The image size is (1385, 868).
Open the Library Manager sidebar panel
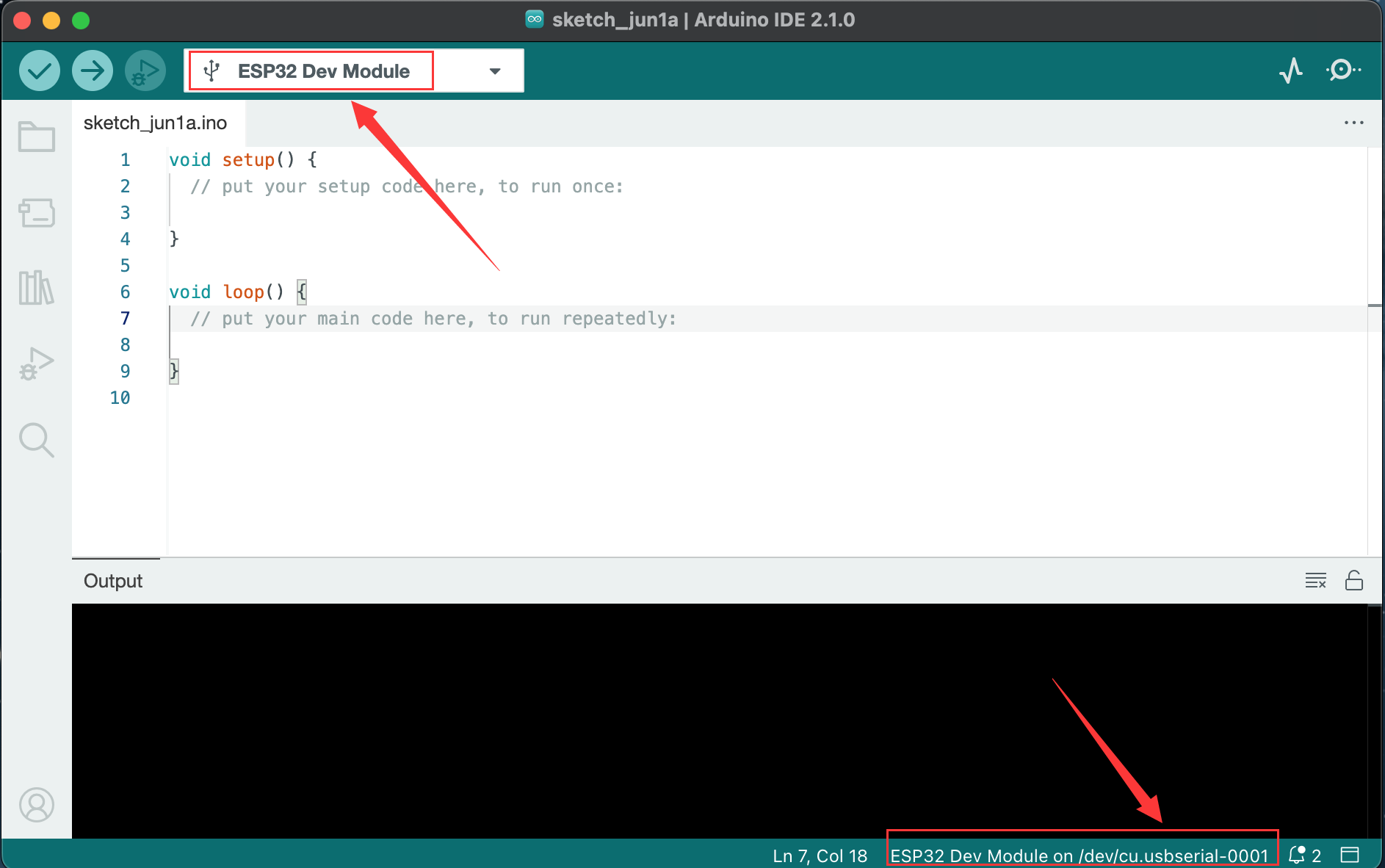click(x=37, y=287)
